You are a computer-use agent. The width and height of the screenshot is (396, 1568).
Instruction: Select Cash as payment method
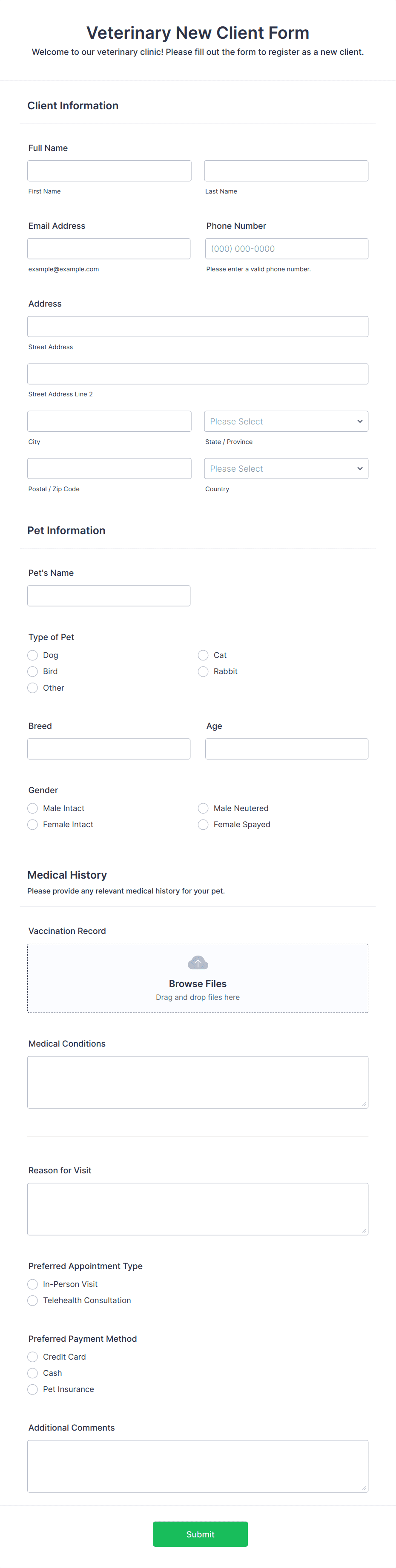(x=32, y=1373)
